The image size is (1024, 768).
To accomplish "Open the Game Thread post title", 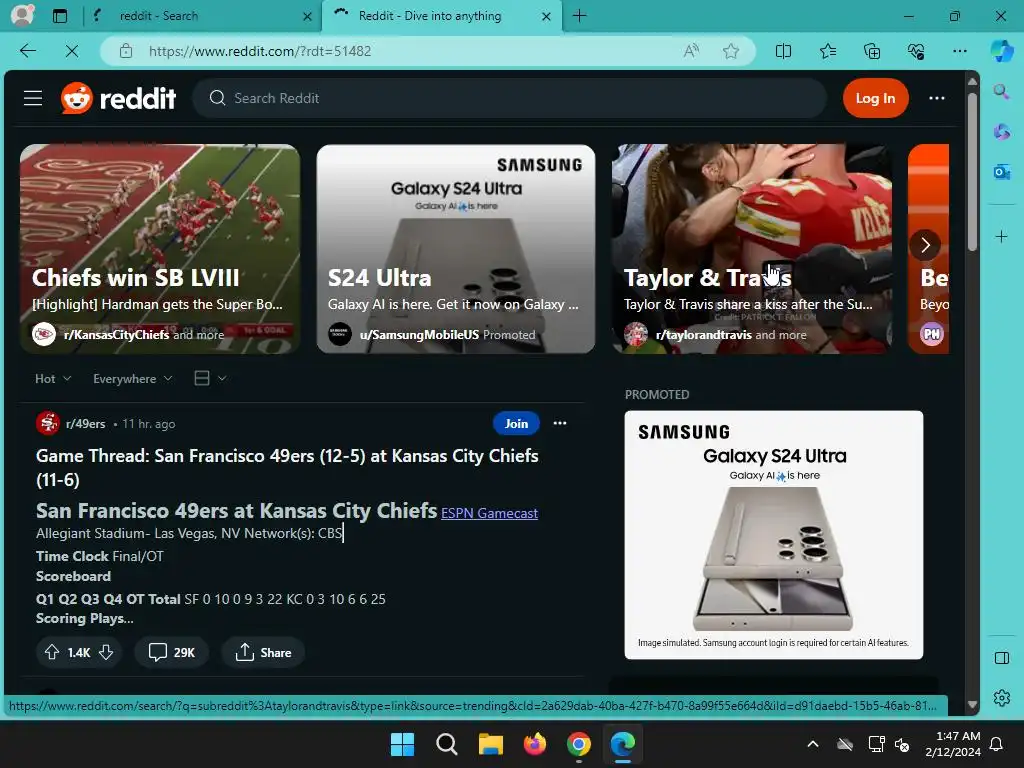I will tap(287, 468).
